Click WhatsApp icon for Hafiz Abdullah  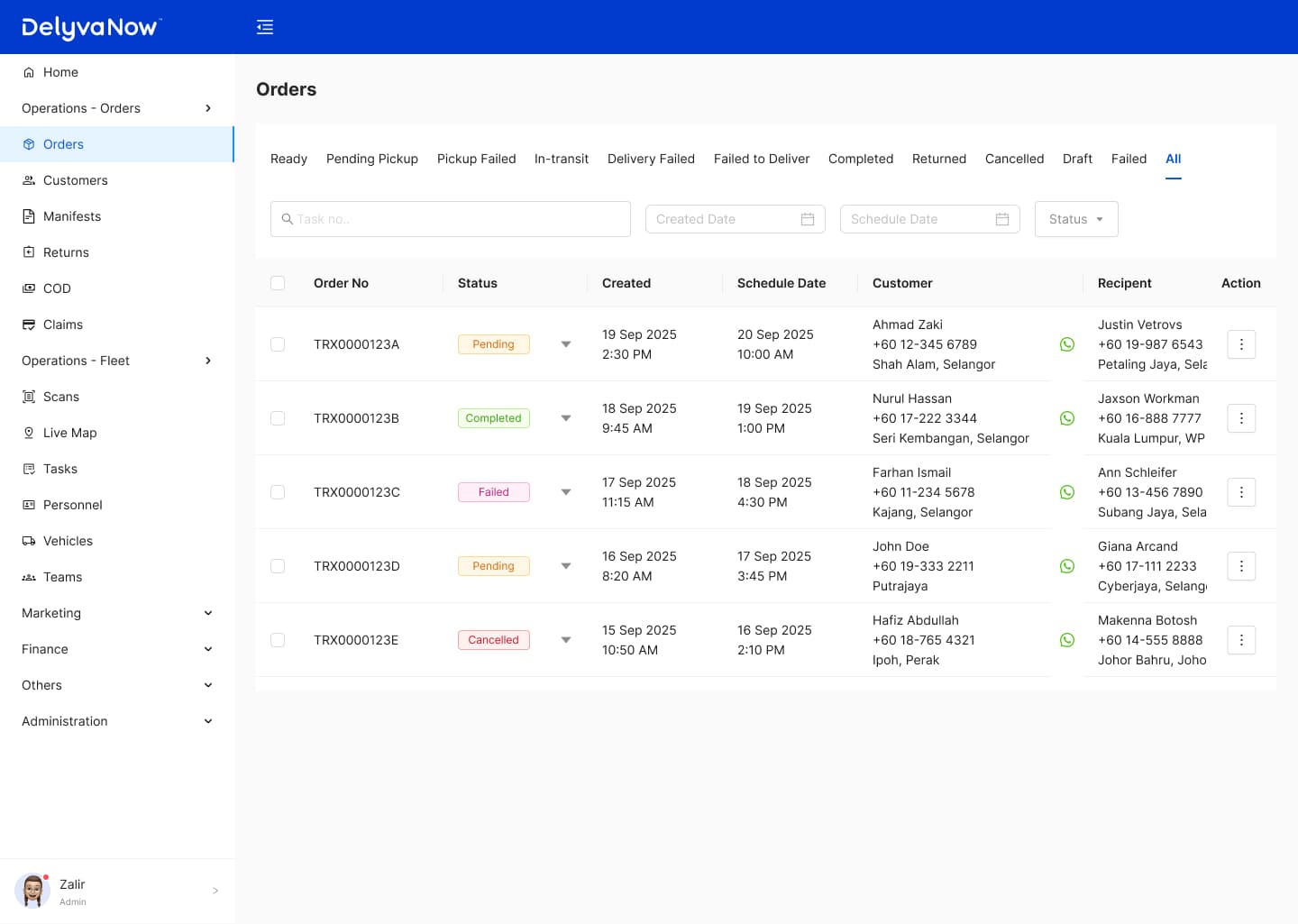coord(1067,640)
